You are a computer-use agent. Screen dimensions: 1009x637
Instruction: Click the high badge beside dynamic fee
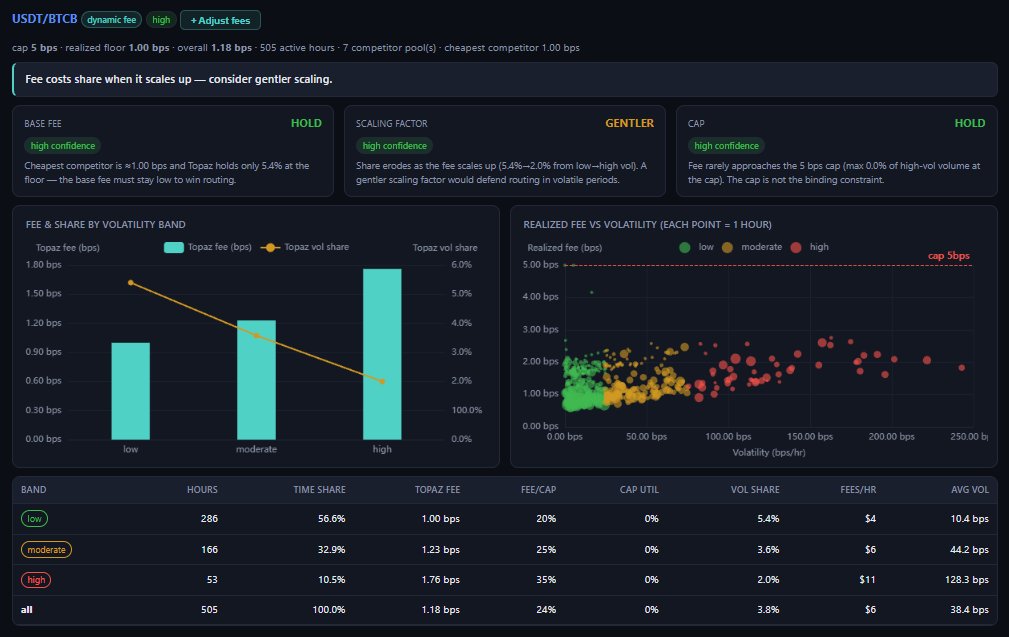tap(161, 20)
